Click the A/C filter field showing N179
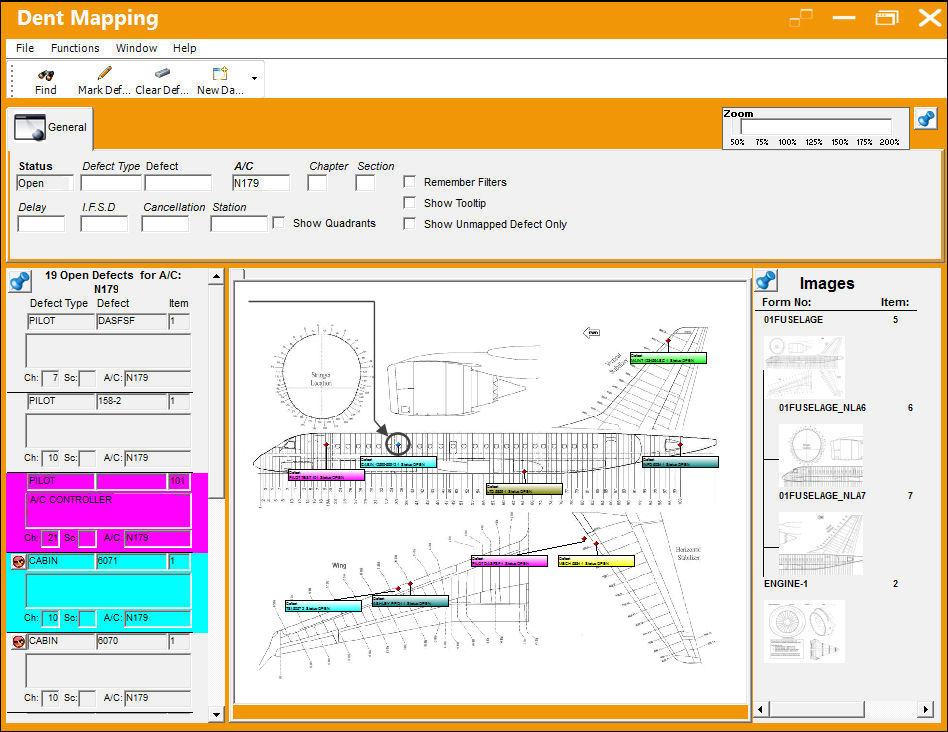 [x=261, y=183]
